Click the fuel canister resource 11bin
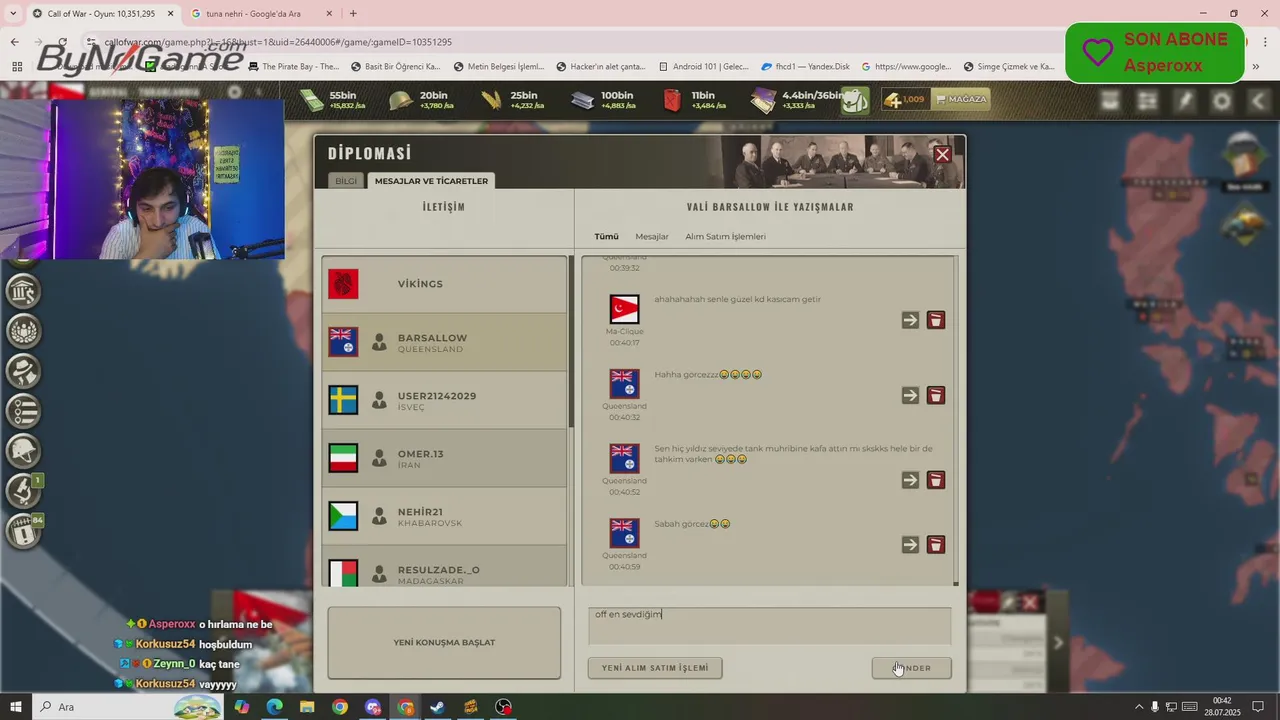 point(695,100)
